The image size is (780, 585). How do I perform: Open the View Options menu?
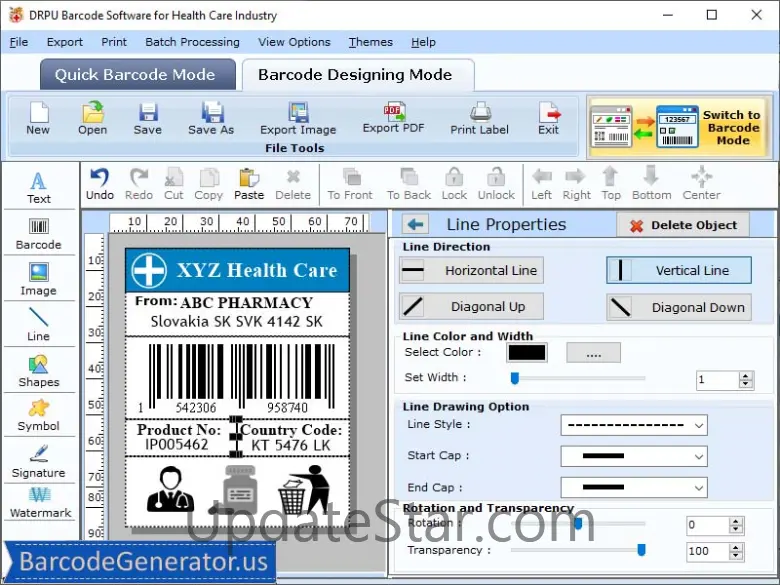point(294,42)
